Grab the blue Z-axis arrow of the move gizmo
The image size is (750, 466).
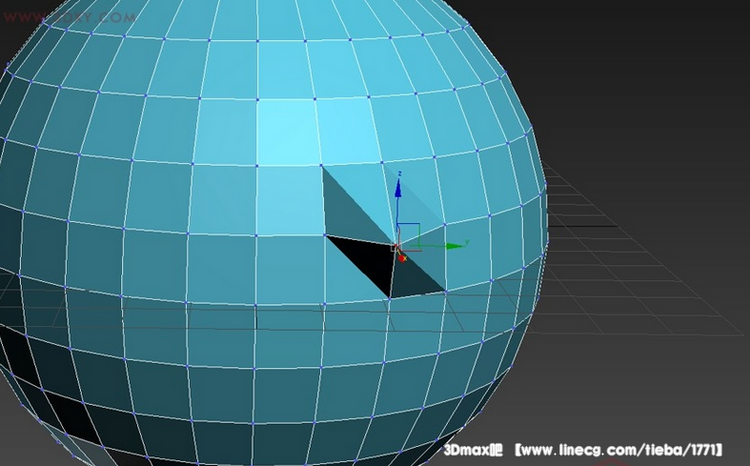click(x=398, y=188)
